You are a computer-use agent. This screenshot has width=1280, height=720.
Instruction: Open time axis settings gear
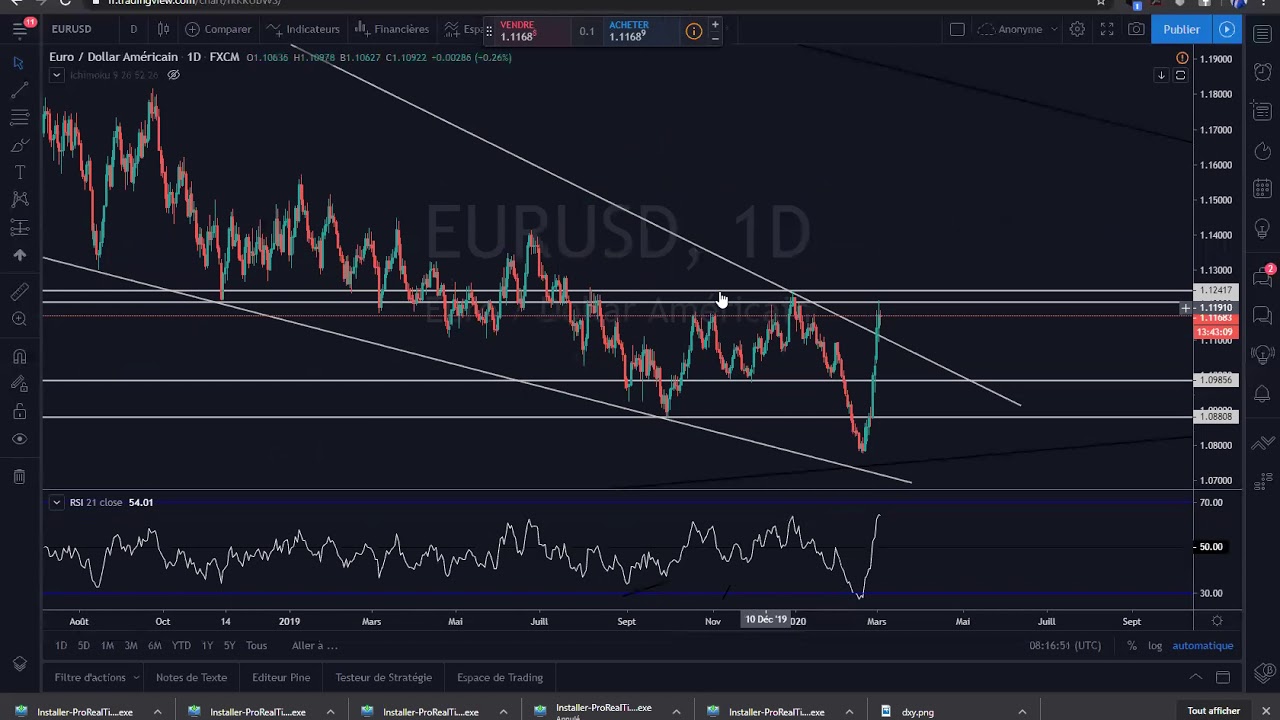point(1217,621)
